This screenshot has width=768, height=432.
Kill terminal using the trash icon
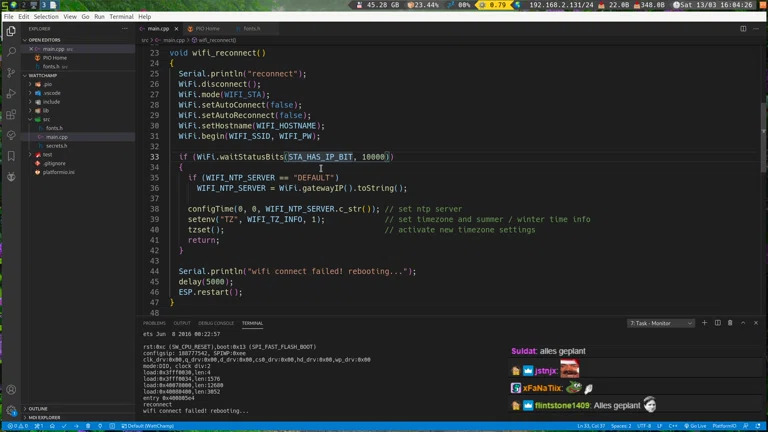[730, 323]
